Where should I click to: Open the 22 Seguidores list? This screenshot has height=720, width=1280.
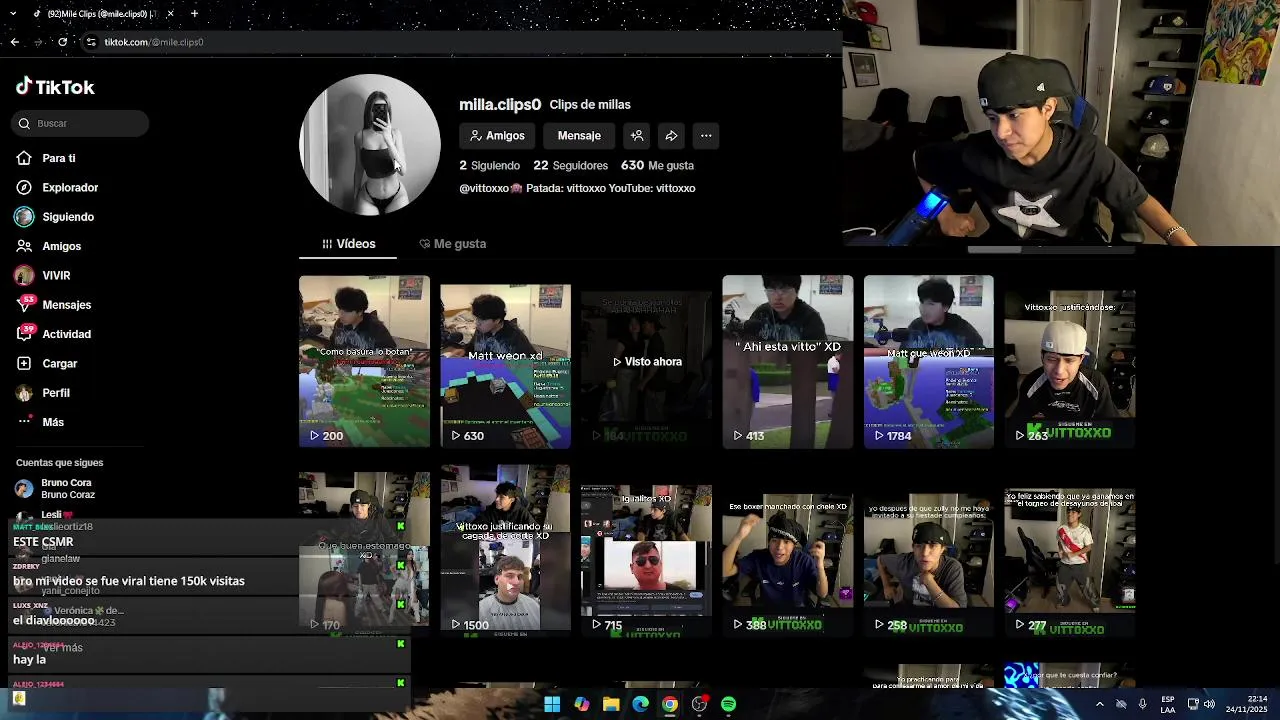(570, 165)
